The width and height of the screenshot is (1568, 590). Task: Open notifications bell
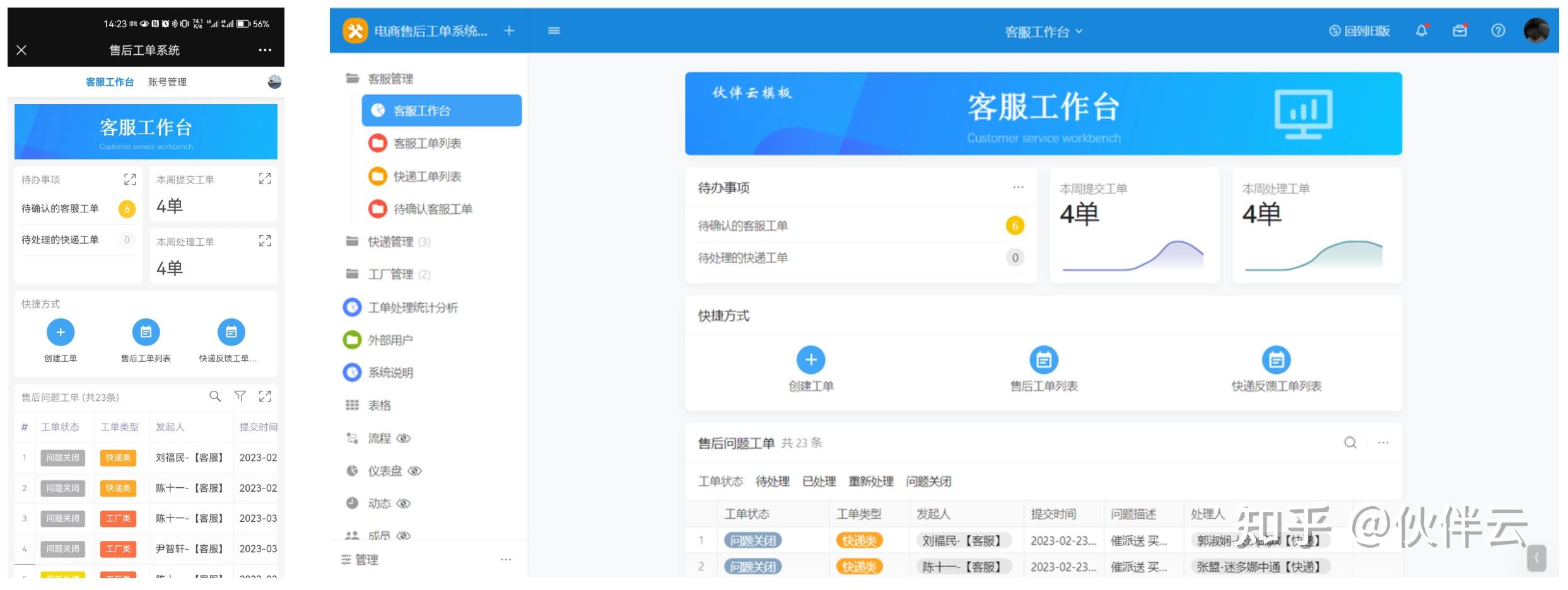[x=1422, y=30]
